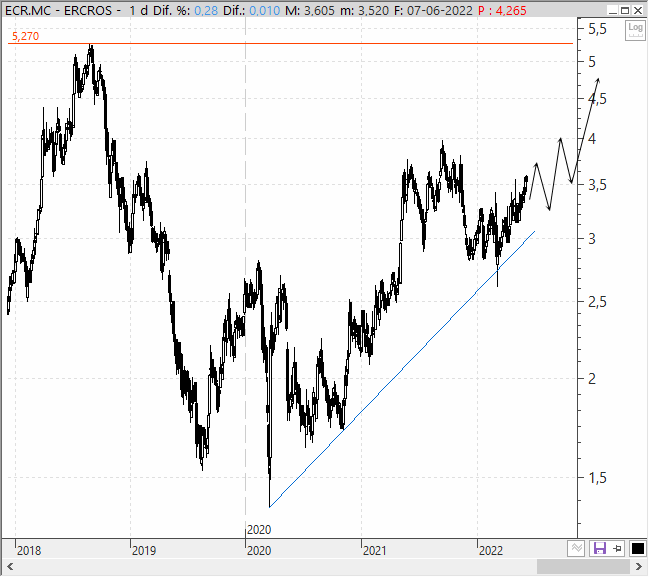Viewport: 649px width, 577px height.
Task: Click the 2,5 price axis label
Action: 597,302
